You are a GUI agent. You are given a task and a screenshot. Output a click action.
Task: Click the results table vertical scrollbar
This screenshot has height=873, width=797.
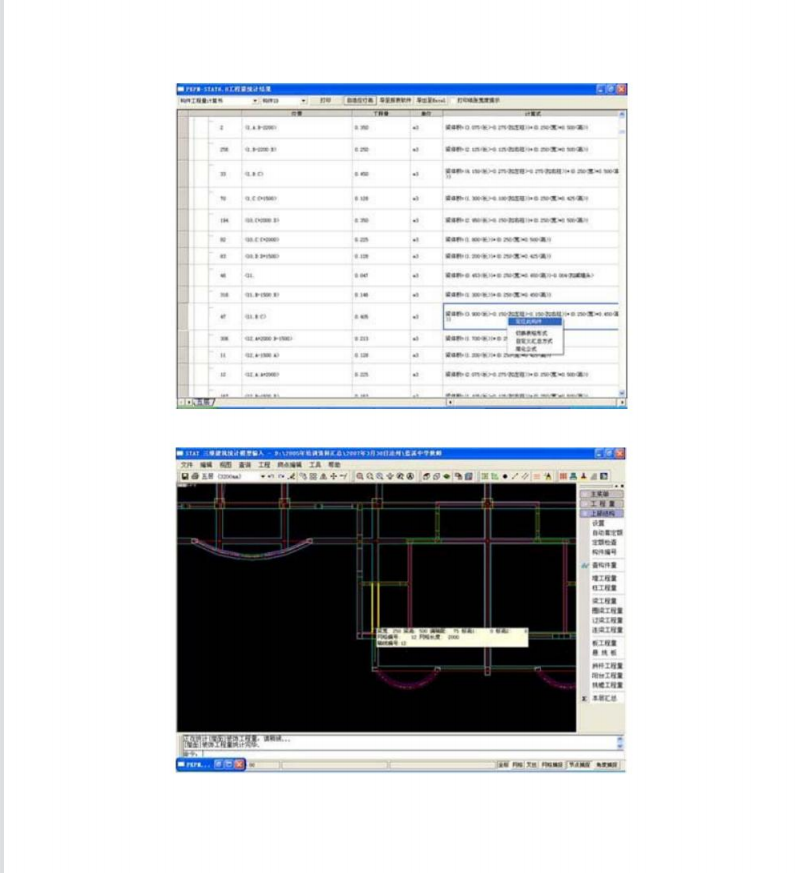(x=622, y=253)
